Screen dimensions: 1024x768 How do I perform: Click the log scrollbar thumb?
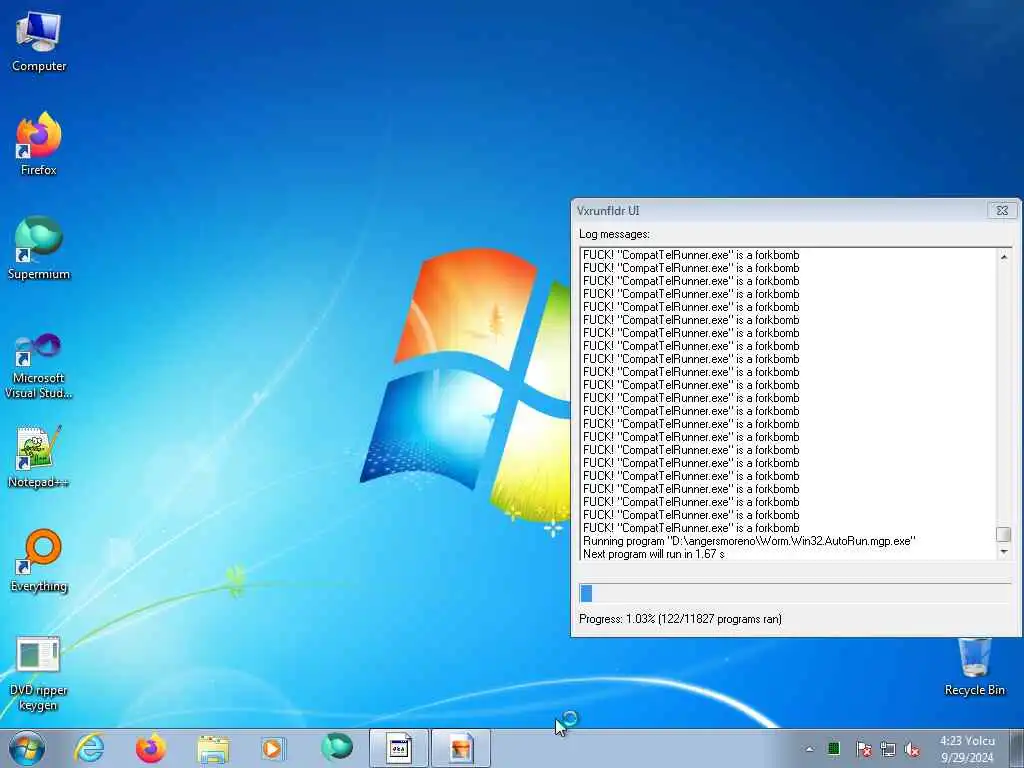point(1004,534)
